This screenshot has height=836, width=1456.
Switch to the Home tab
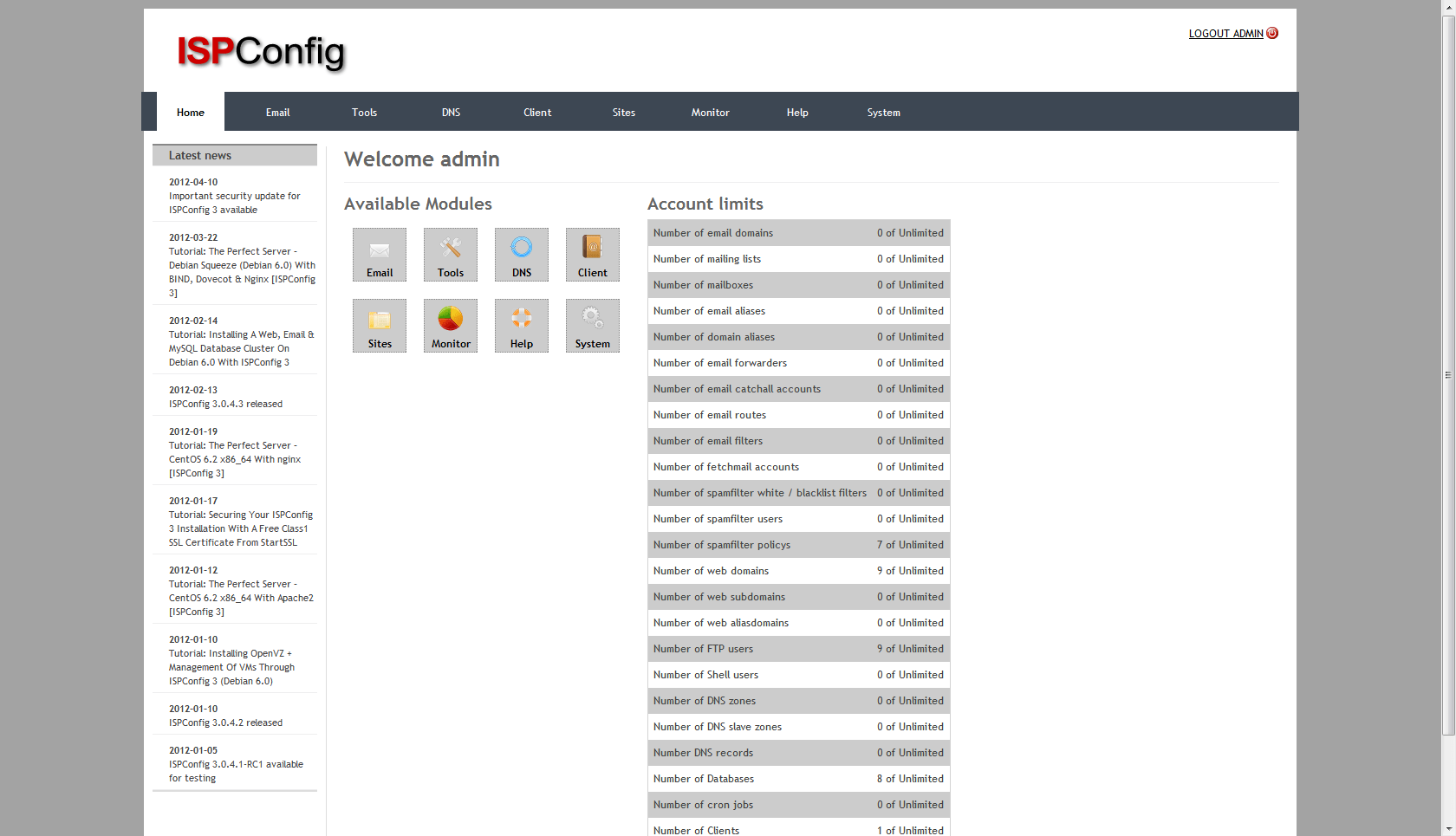[x=191, y=112]
